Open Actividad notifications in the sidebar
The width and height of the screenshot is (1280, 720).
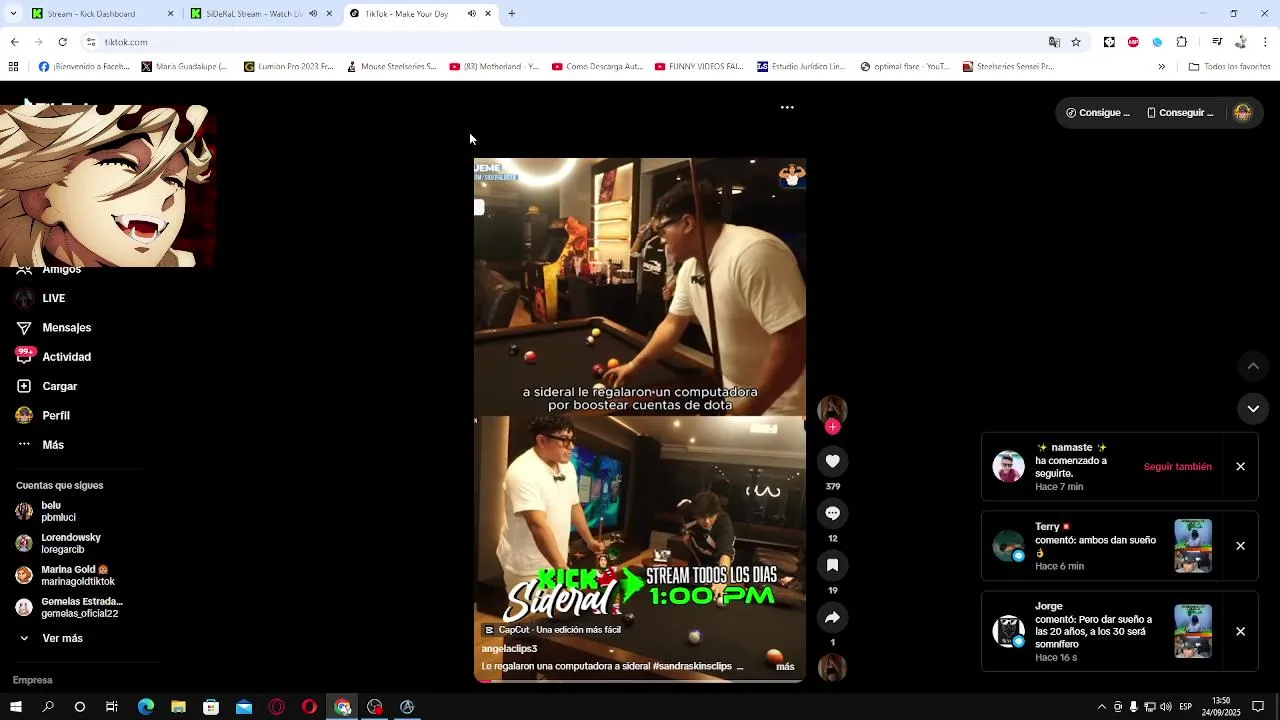[66, 357]
